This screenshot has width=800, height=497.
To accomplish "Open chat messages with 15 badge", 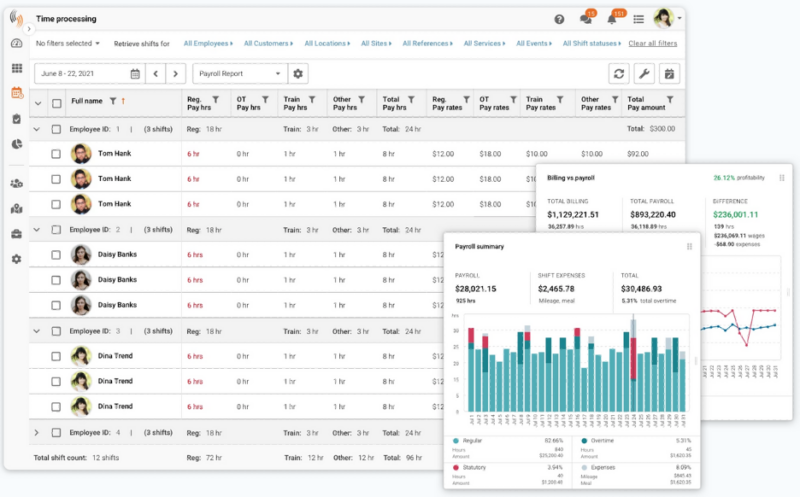I will tap(585, 19).
